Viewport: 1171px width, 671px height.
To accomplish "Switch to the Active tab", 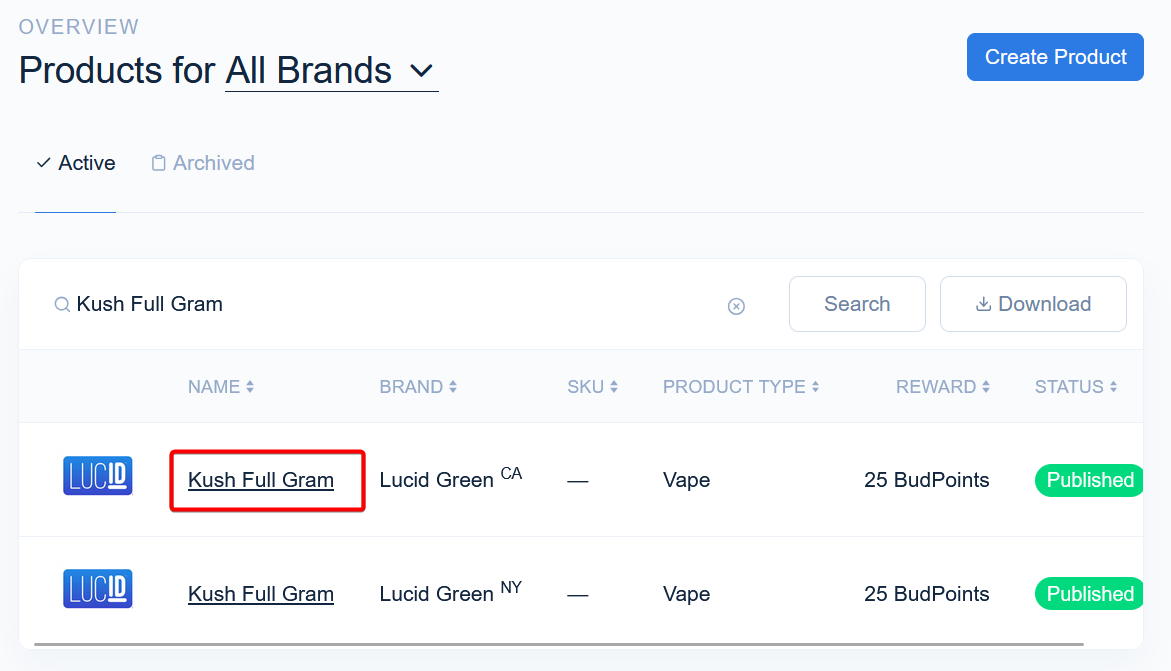I will [76, 163].
